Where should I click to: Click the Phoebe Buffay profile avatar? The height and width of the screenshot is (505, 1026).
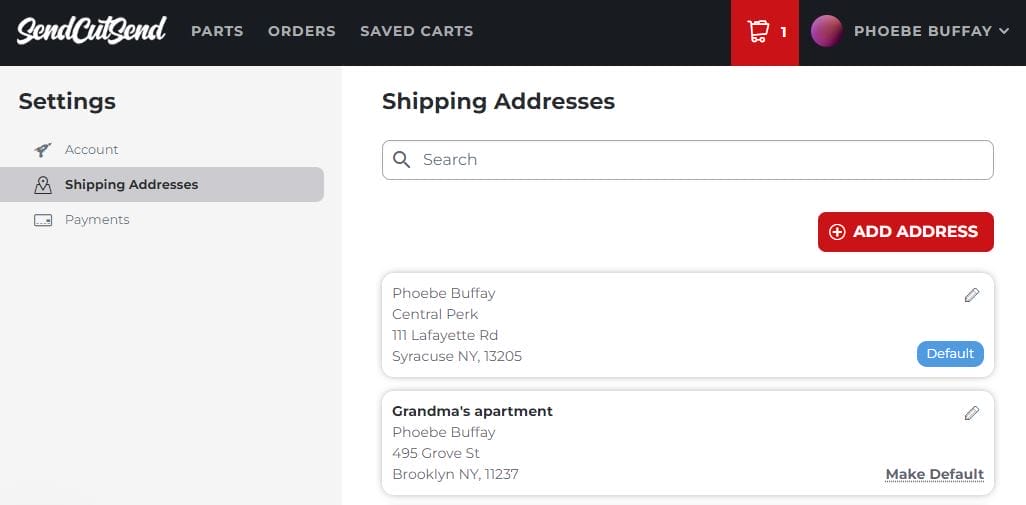(826, 31)
